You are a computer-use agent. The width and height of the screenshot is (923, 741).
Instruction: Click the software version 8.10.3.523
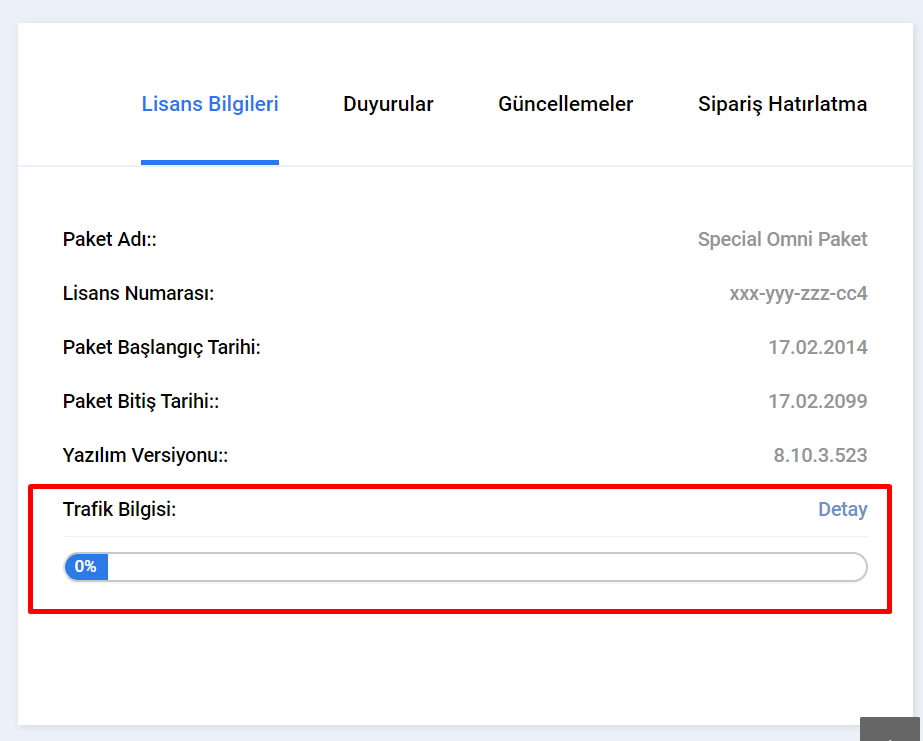tap(820, 456)
